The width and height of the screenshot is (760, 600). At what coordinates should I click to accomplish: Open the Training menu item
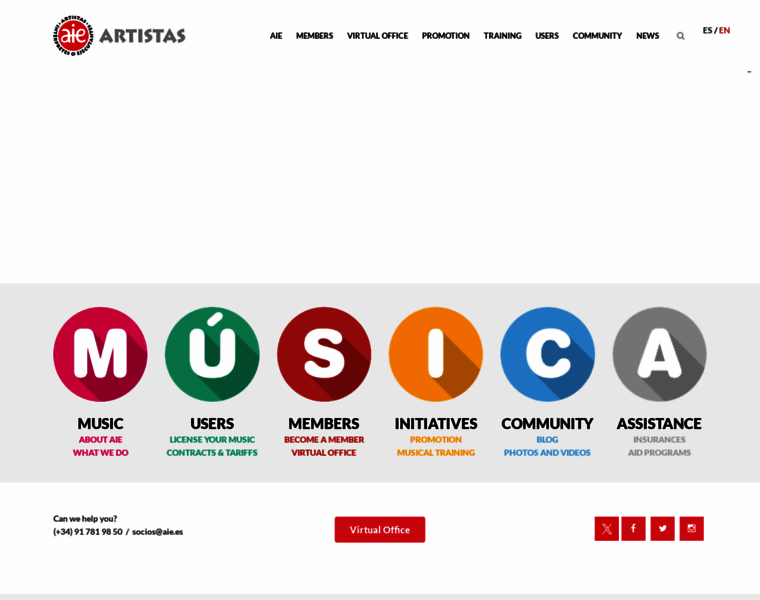(x=503, y=36)
